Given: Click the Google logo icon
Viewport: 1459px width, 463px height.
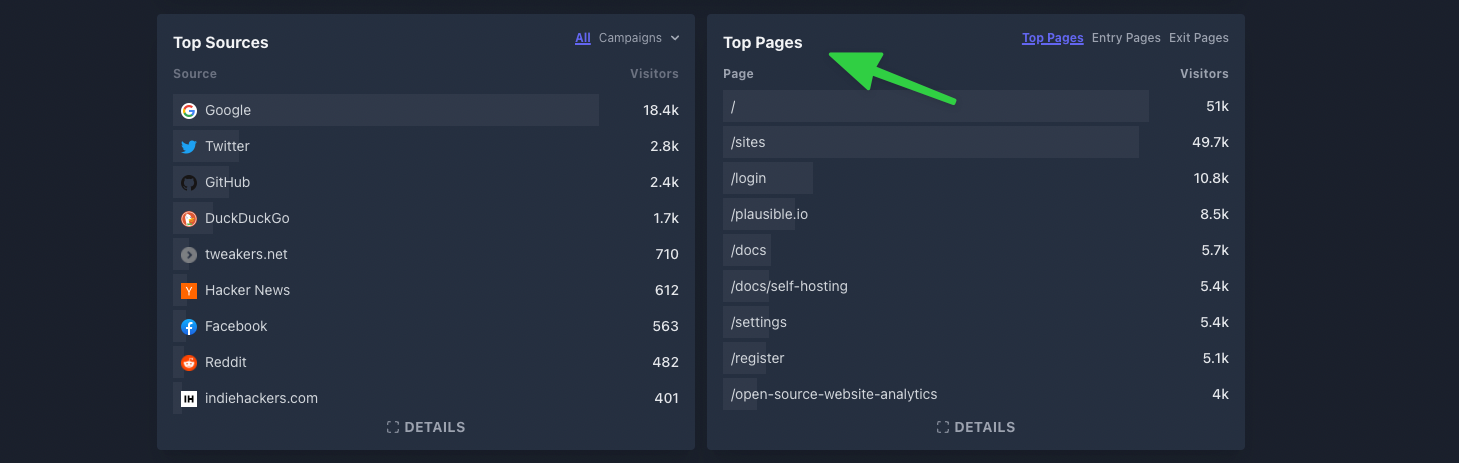Looking at the screenshot, I should (189, 110).
